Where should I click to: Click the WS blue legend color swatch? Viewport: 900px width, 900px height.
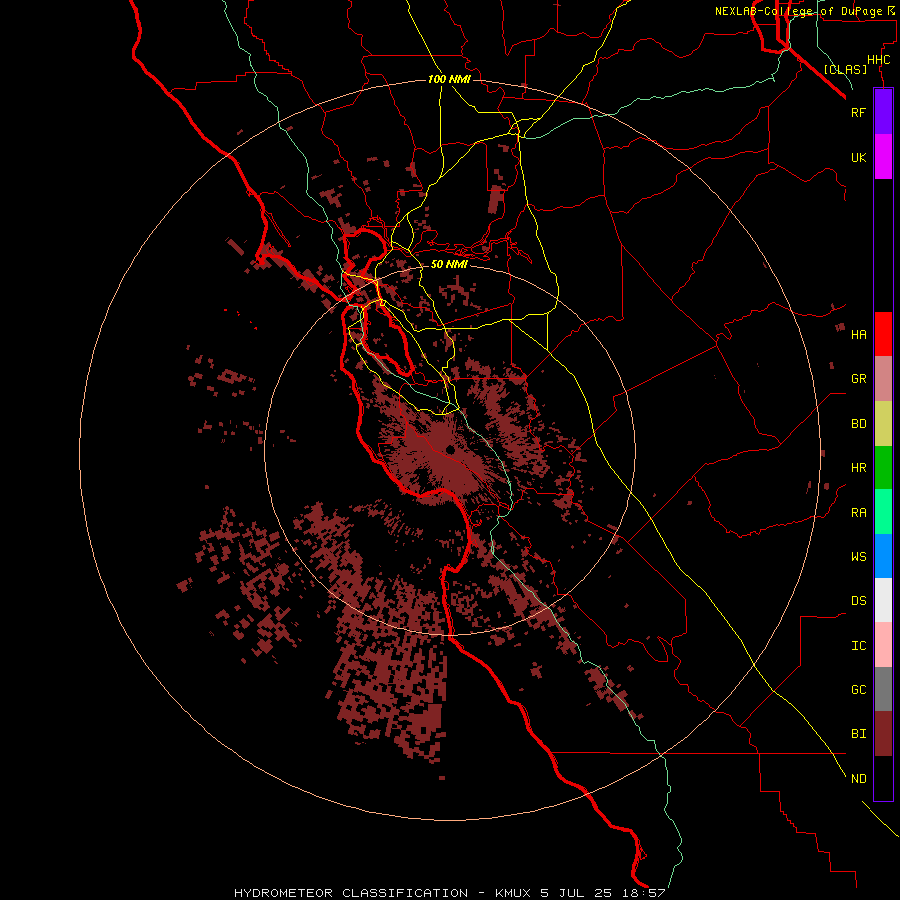click(x=883, y=556)
